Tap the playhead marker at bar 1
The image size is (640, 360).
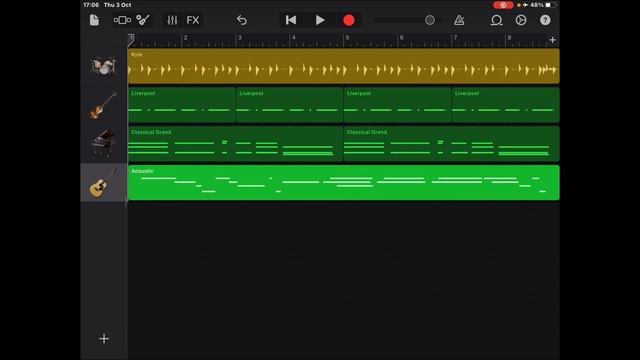131,39
